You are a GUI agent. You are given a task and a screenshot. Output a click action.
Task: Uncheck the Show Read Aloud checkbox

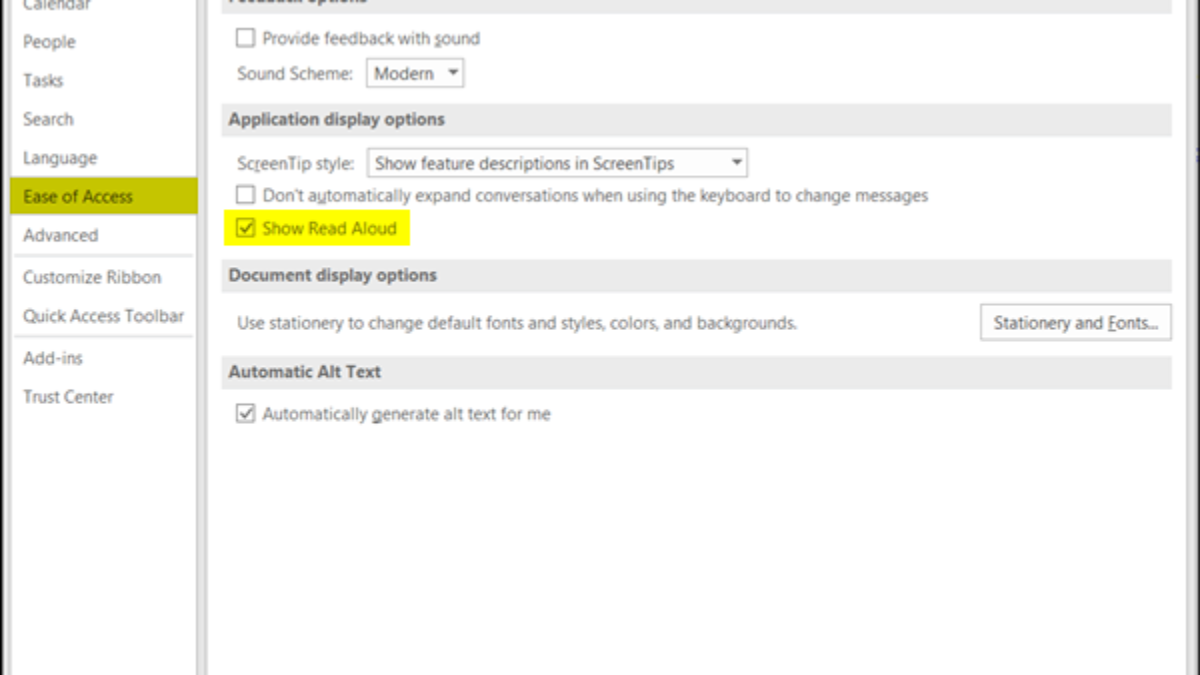245,229
